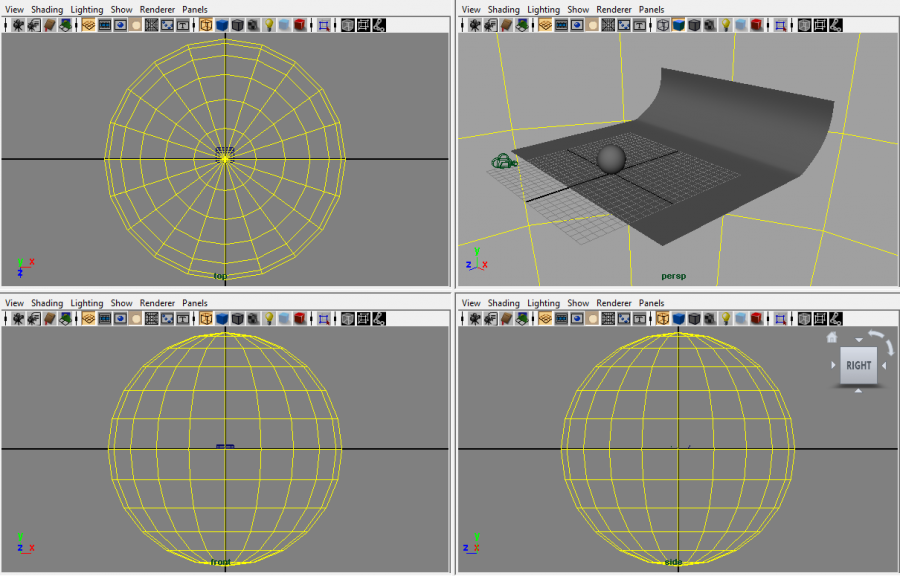This screenshot has height=576, width=900.
Task: Enable wireframe display in side view toolbar
Action: point(663,319)
